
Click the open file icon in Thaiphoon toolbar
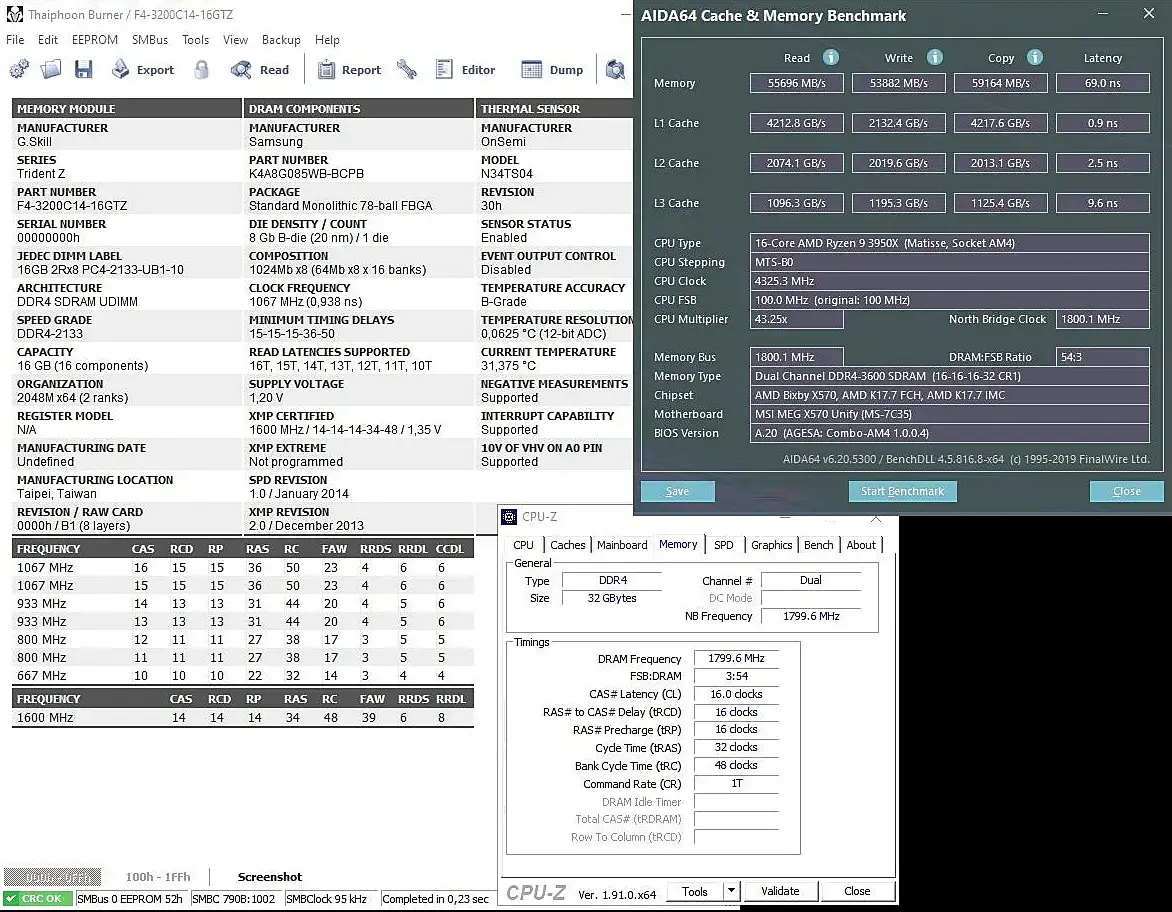point(51,70)
